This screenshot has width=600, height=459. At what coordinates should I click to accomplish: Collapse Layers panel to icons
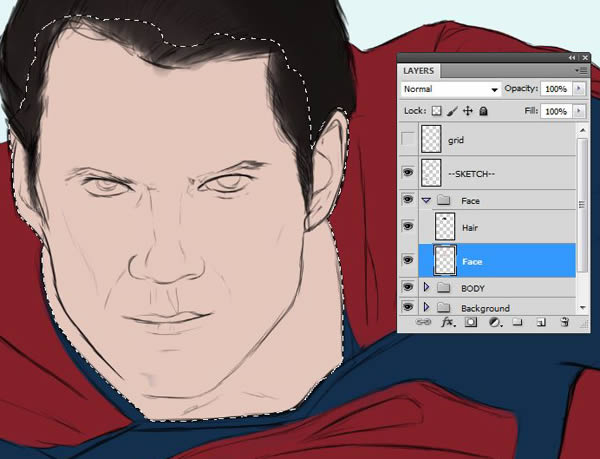point(572,58)
